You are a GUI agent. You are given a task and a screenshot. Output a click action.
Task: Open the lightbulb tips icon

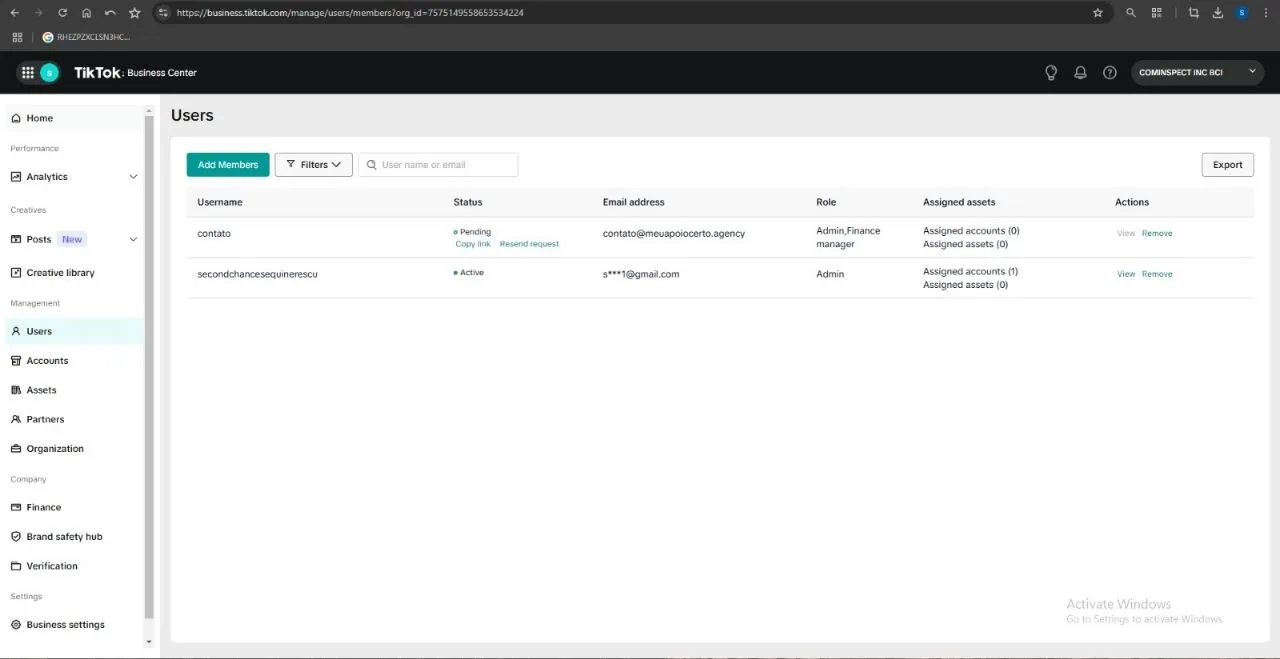(x=1051, y=72)
